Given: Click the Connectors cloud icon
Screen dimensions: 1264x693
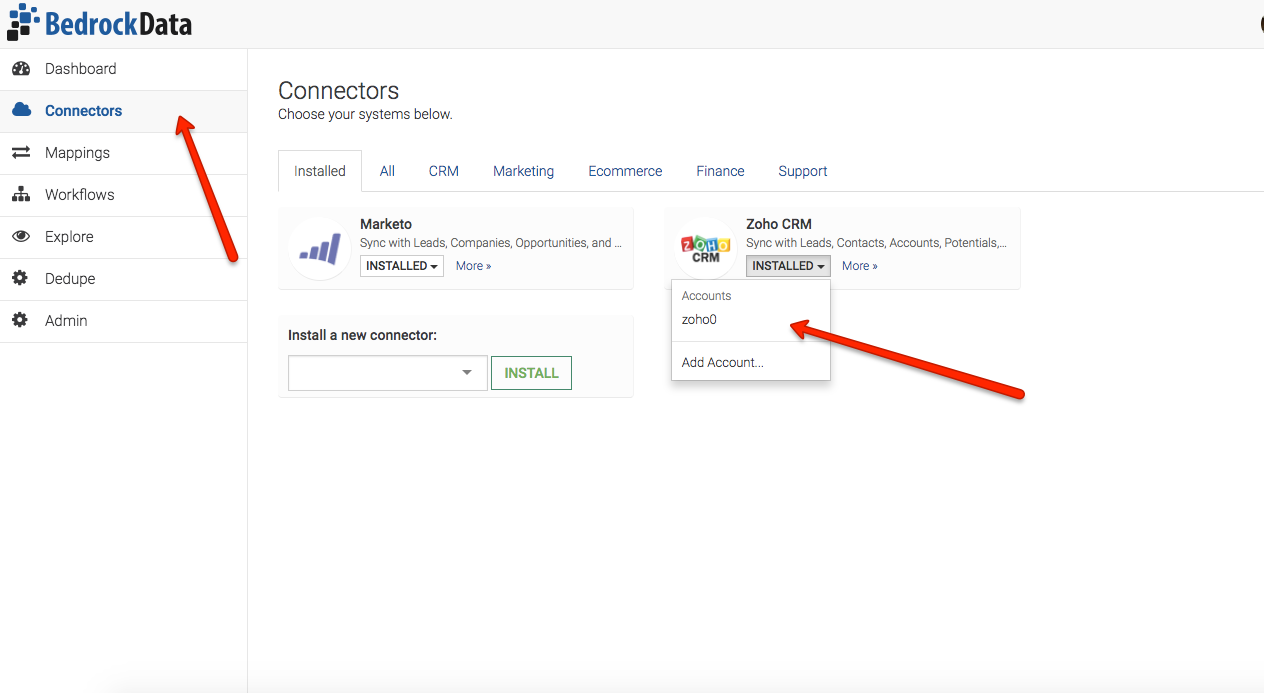Looking at the screenshot, I should coord(20,111).
